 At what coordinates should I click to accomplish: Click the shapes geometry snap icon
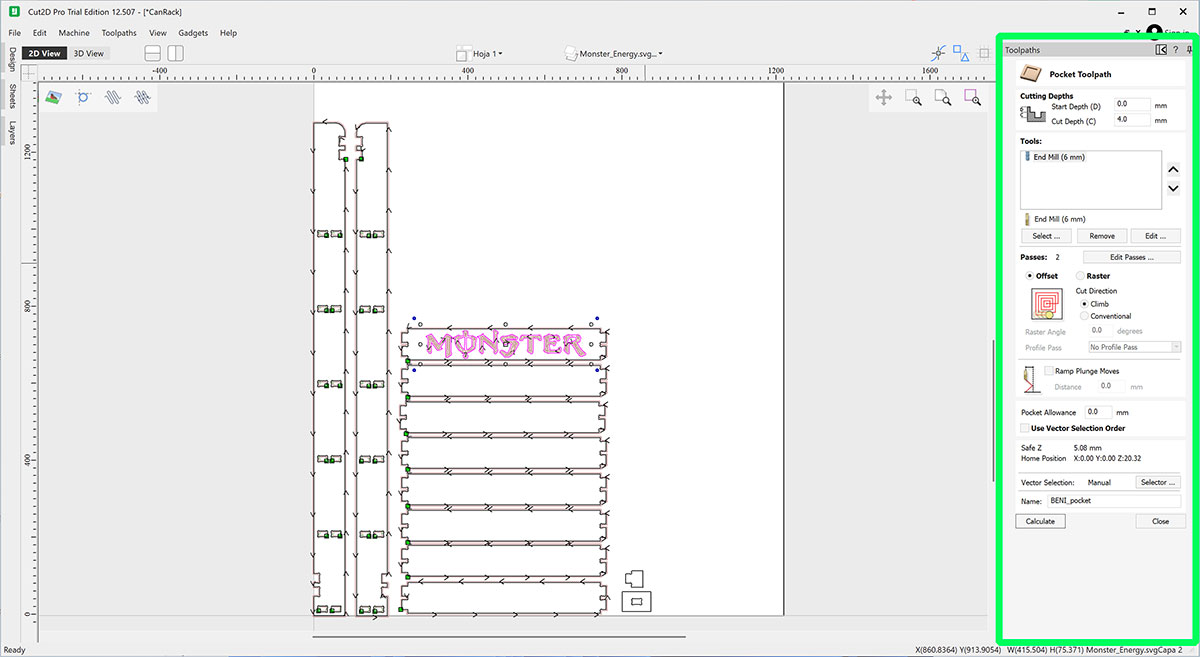pos(961,53)
